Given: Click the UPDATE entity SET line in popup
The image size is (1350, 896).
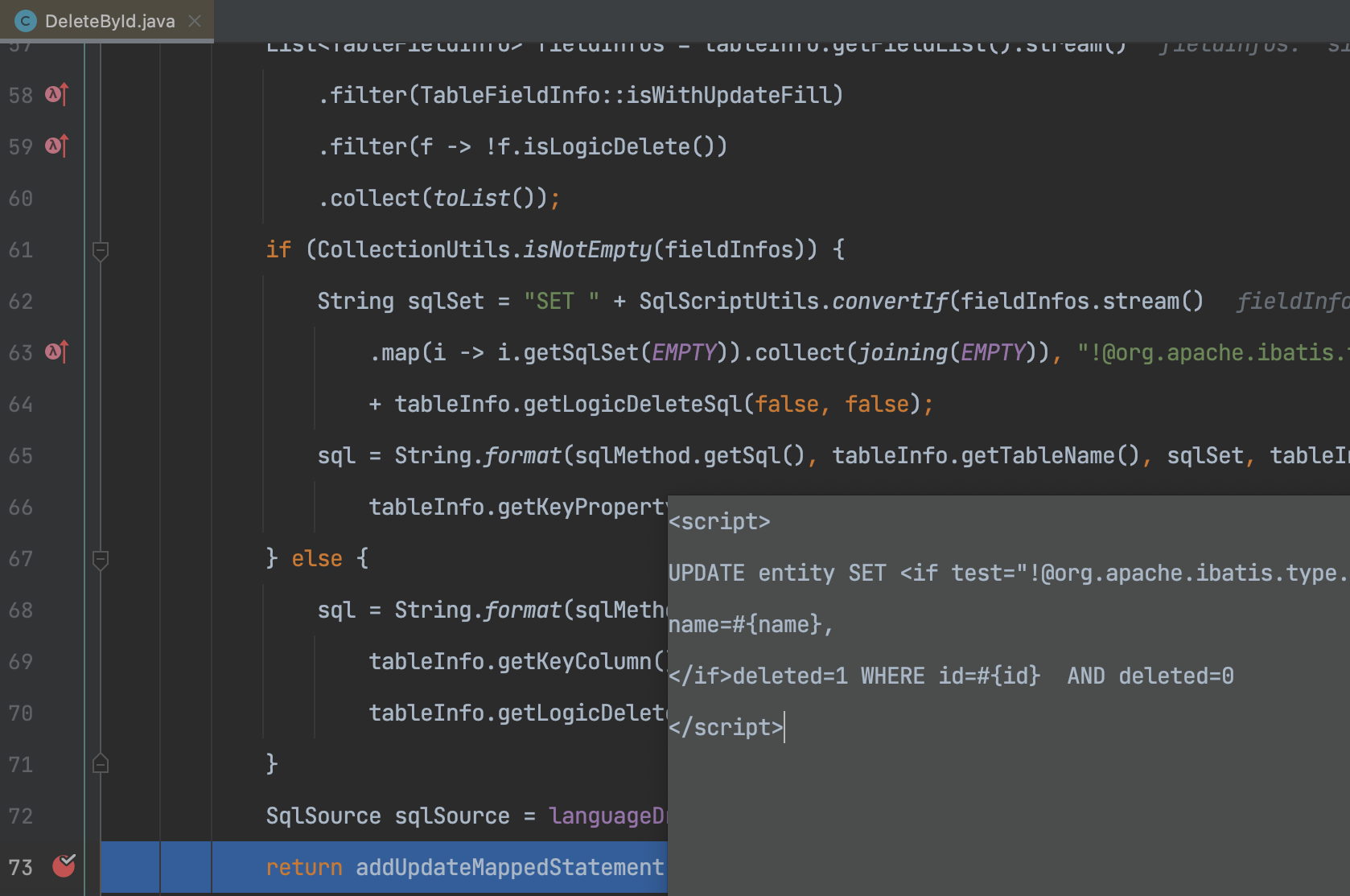Looking at the screenshot, I should (776, 573).
